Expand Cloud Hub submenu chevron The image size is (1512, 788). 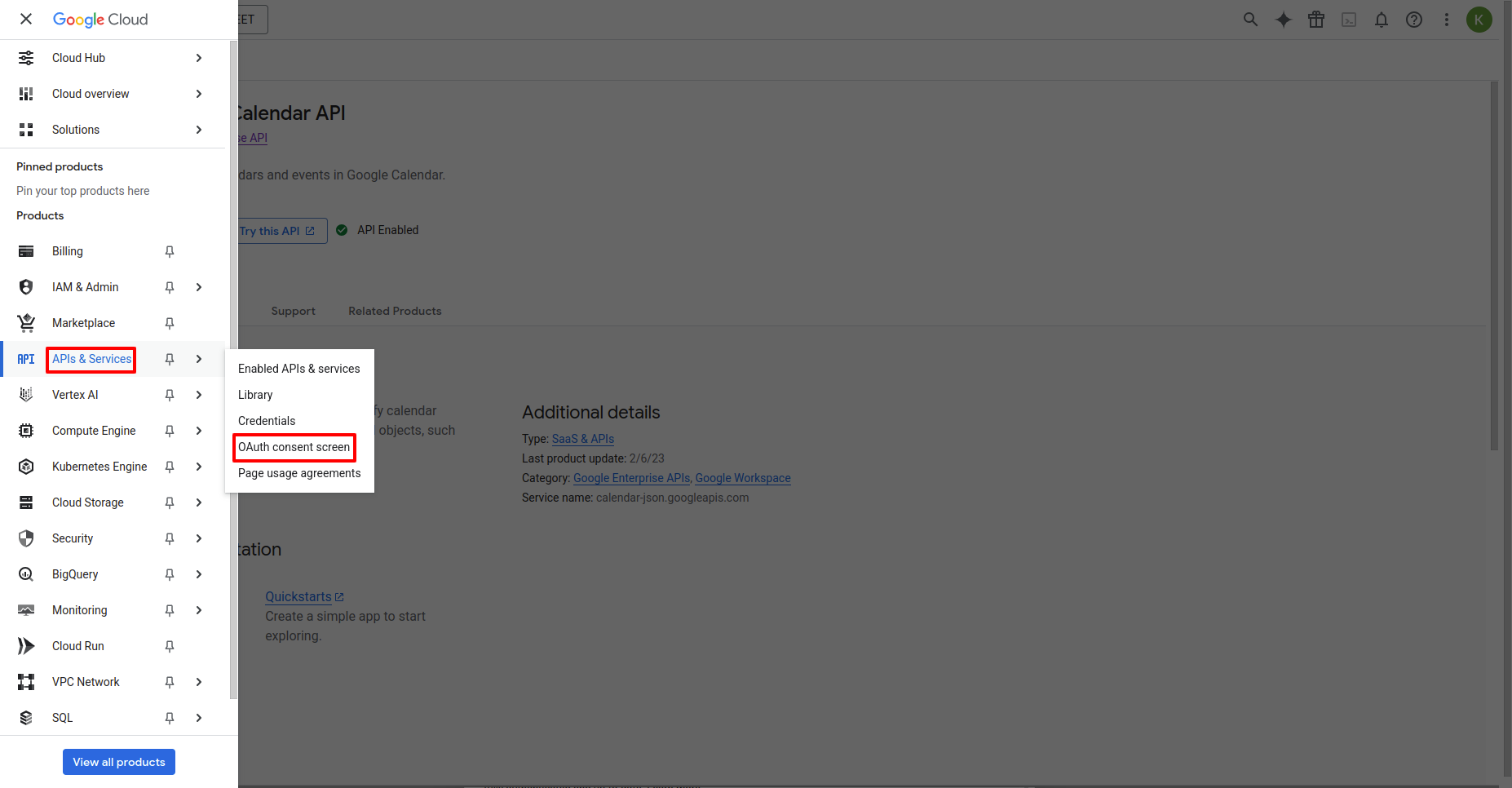pyautogui.click(x=199, y=58)
